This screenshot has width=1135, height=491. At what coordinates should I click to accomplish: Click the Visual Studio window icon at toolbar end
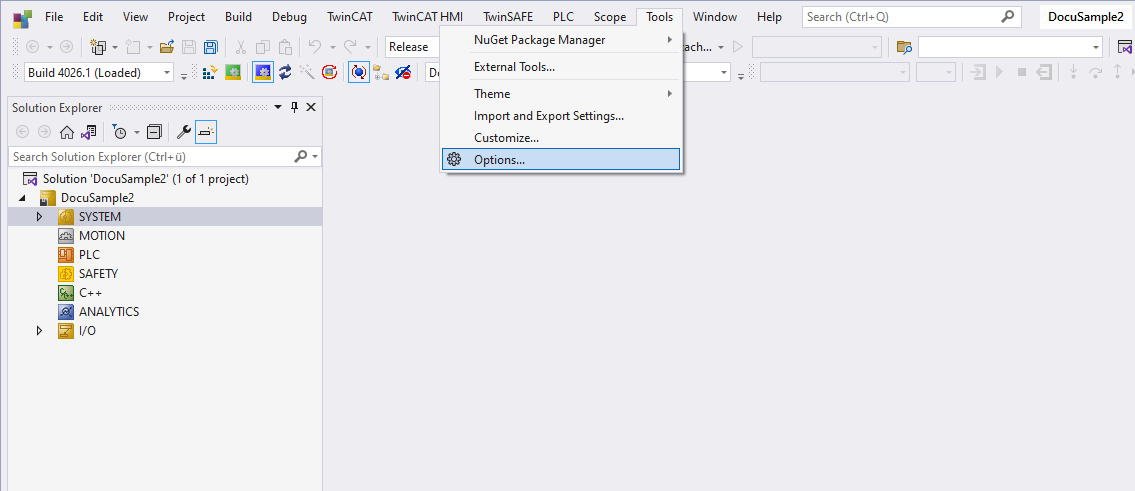point(1126,47)
